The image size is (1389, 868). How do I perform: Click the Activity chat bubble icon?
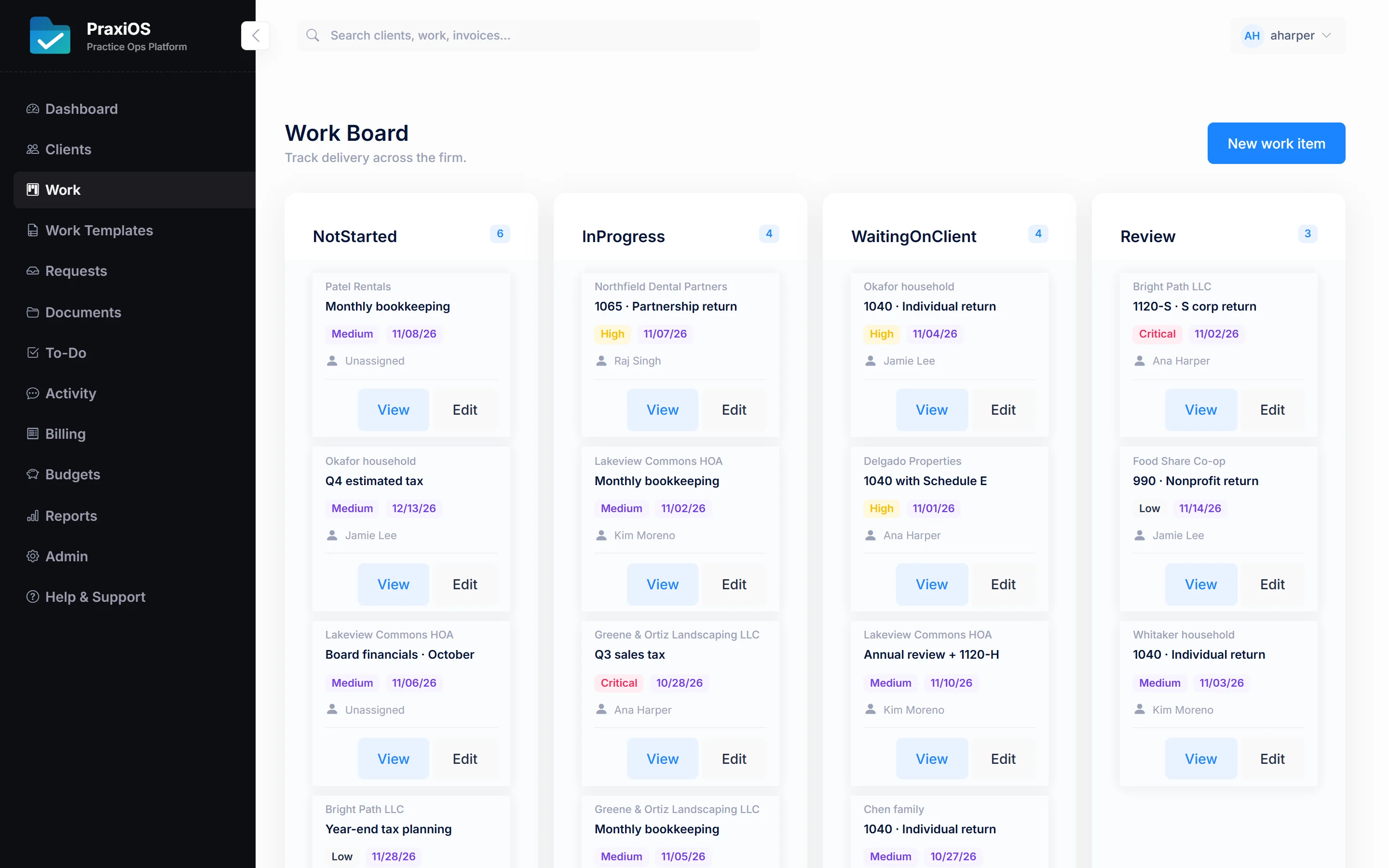(x=33, y=393)
